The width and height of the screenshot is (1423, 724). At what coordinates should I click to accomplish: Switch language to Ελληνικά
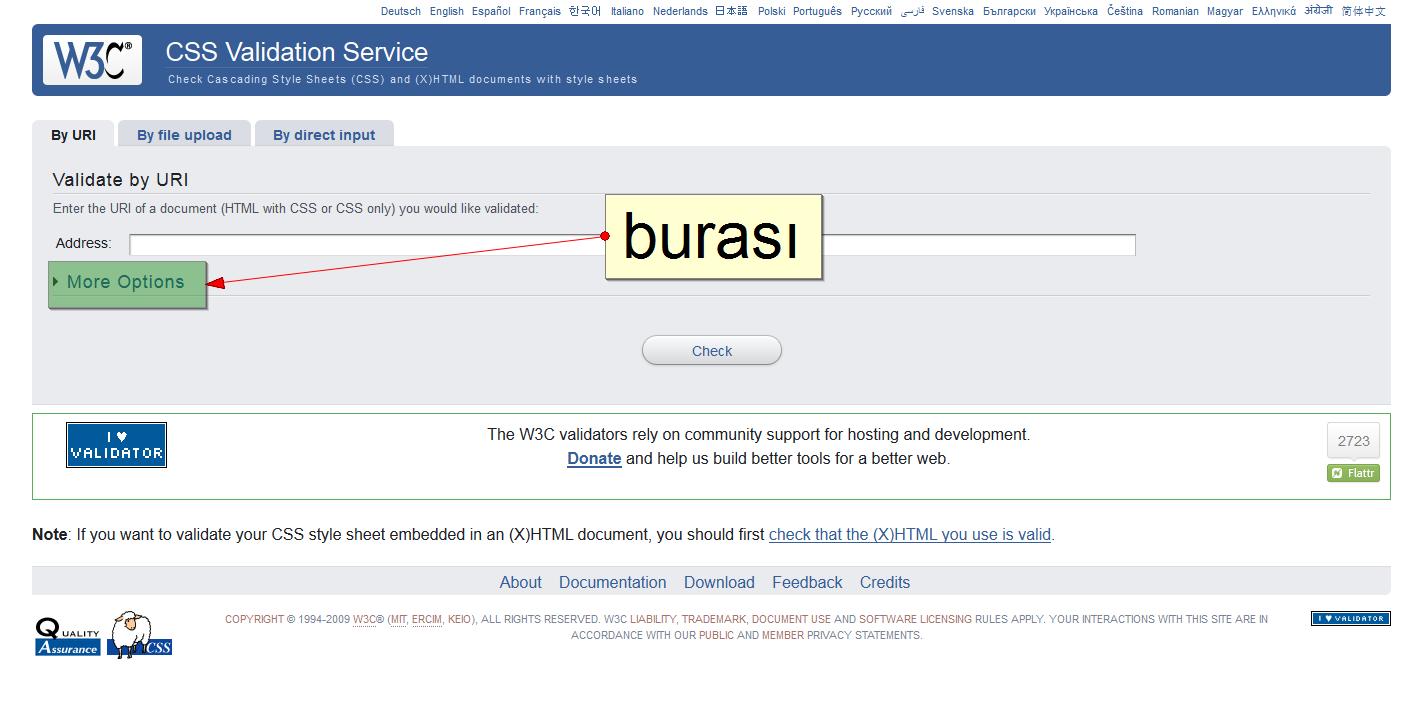(1274, 12)
